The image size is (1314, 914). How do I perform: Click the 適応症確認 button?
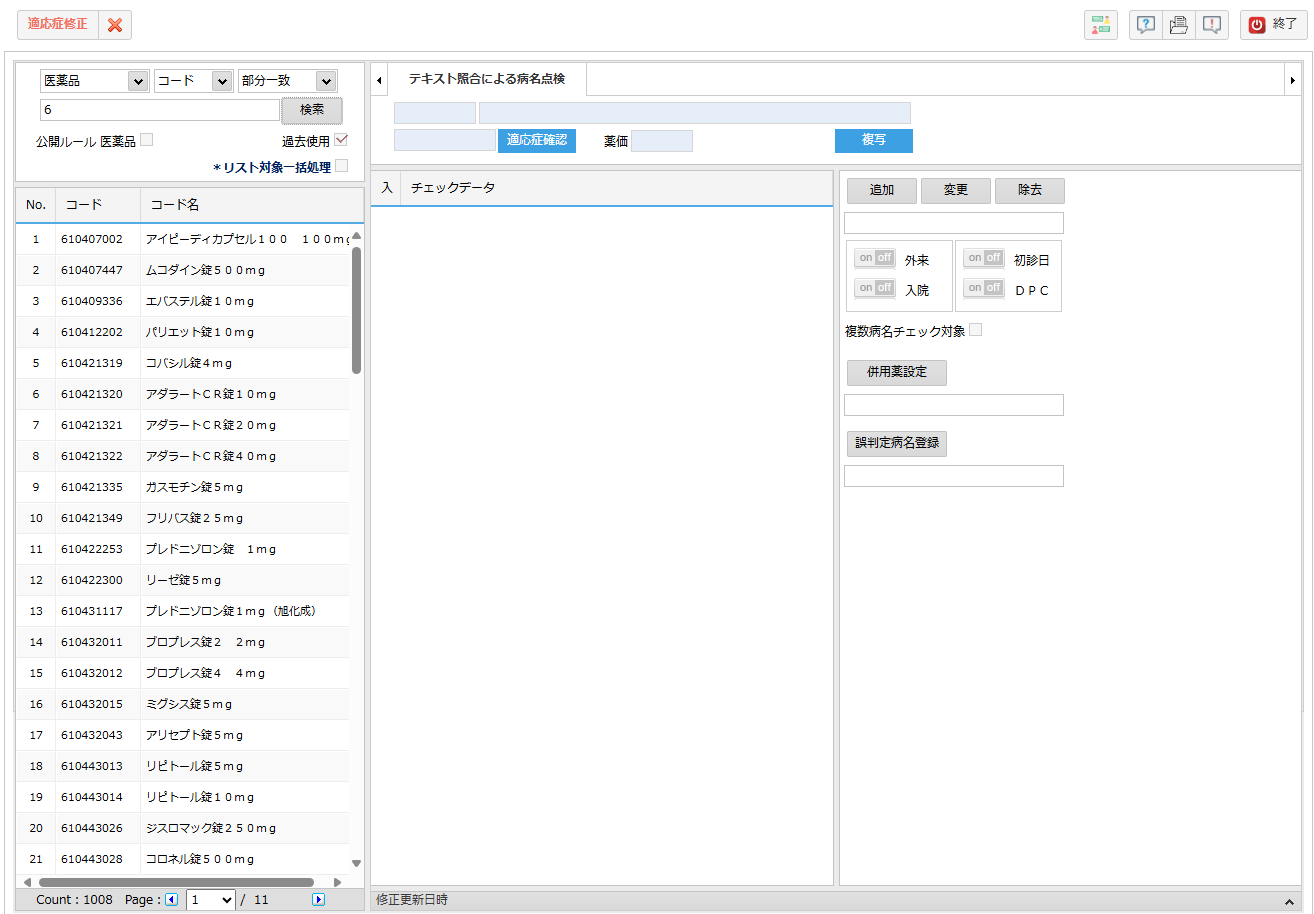tap(537, 140)
